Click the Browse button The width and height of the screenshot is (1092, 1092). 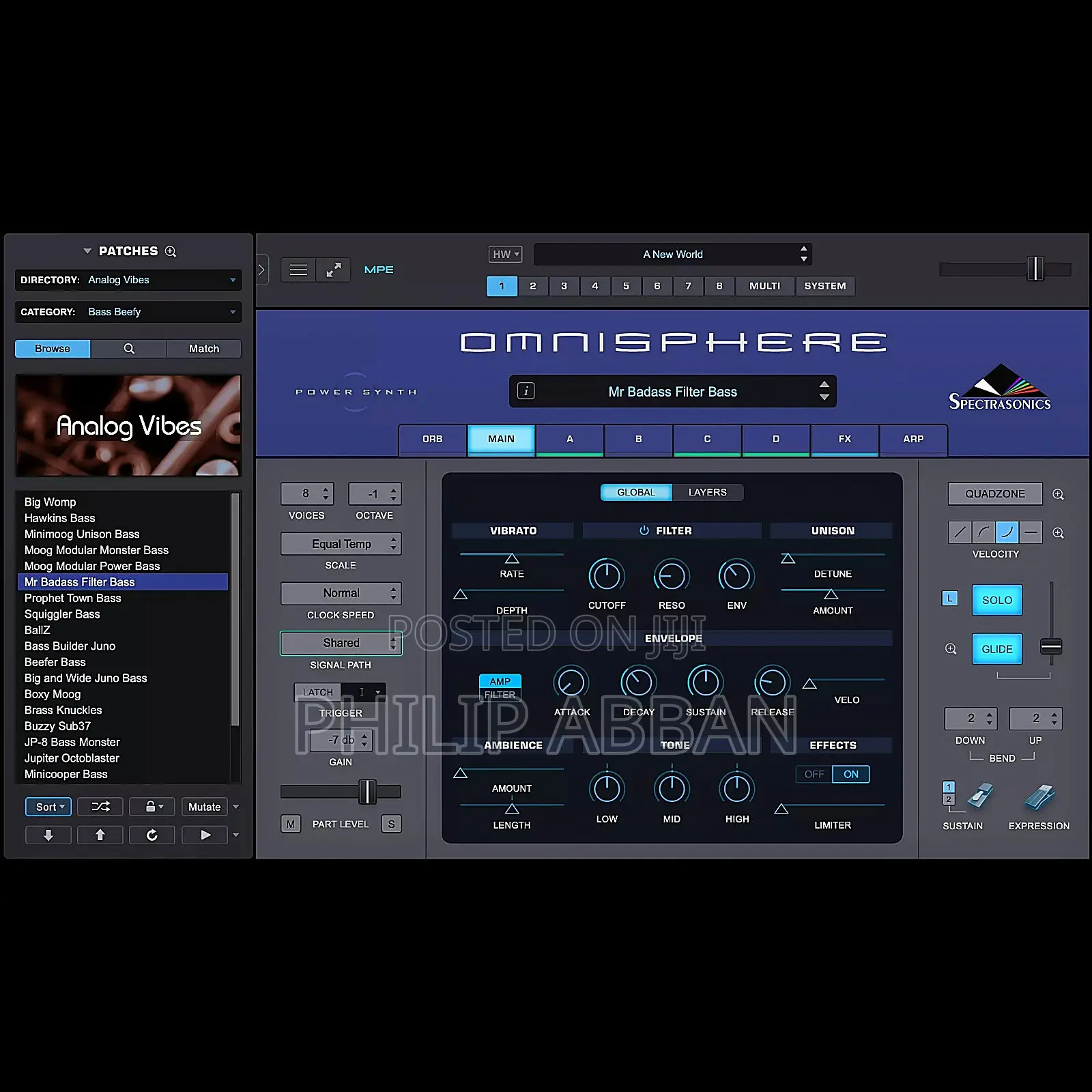point(53,349)
